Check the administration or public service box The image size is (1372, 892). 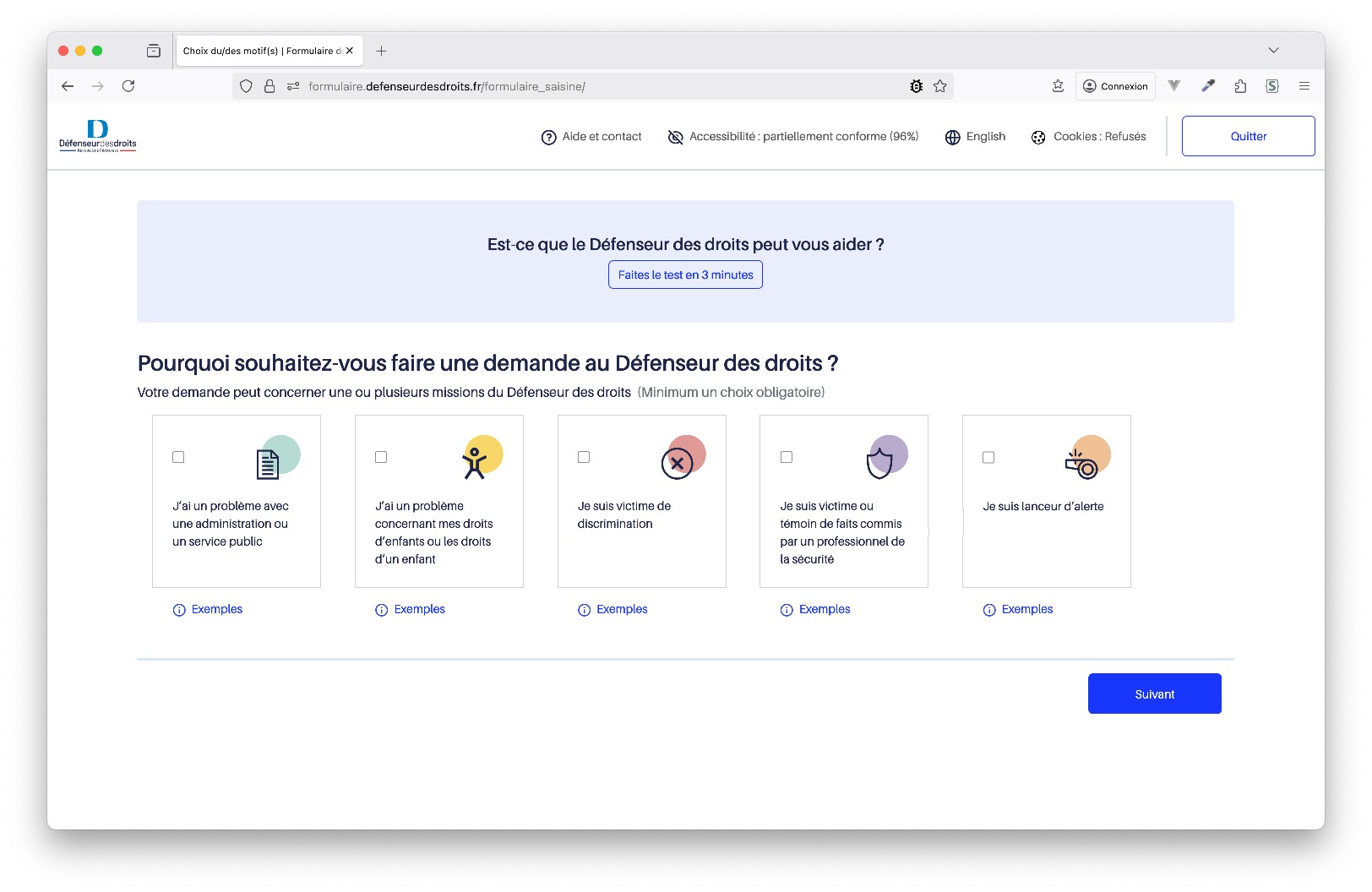coord(178,457)
